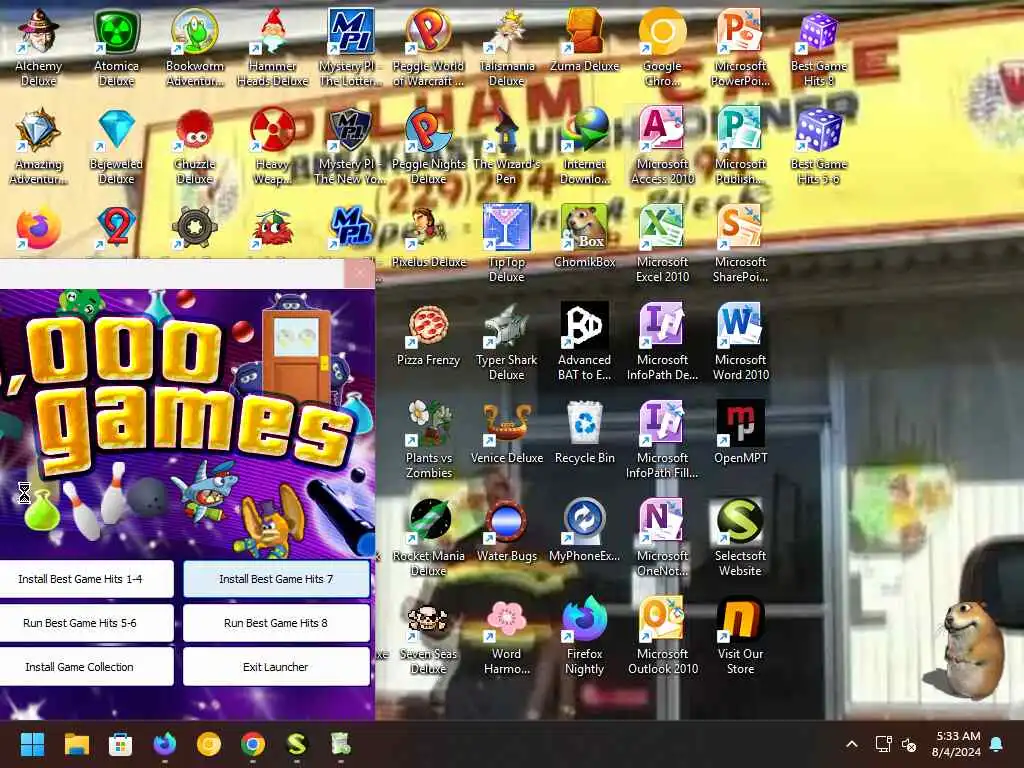Open the Recycle Bin on desktop
1024x768 pixels.
[584, 432]
